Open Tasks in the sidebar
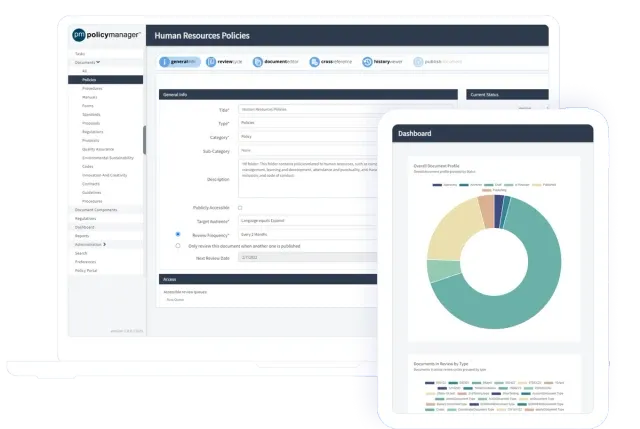The height and width of the screenshot is (429, 640). (80, 54)
